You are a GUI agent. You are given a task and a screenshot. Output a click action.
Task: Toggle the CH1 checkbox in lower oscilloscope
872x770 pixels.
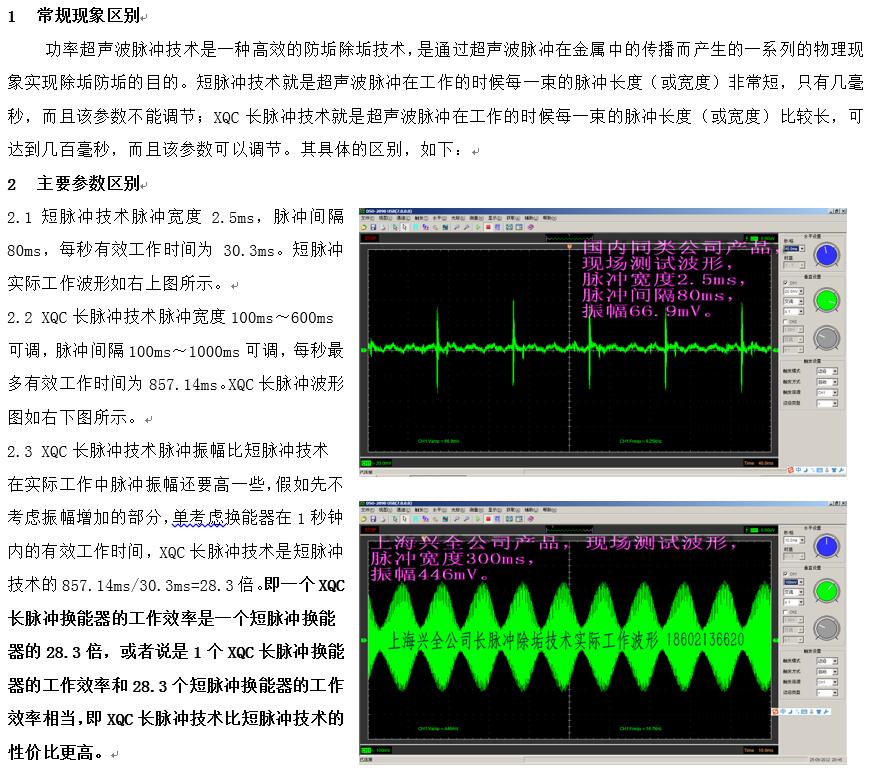786,573
